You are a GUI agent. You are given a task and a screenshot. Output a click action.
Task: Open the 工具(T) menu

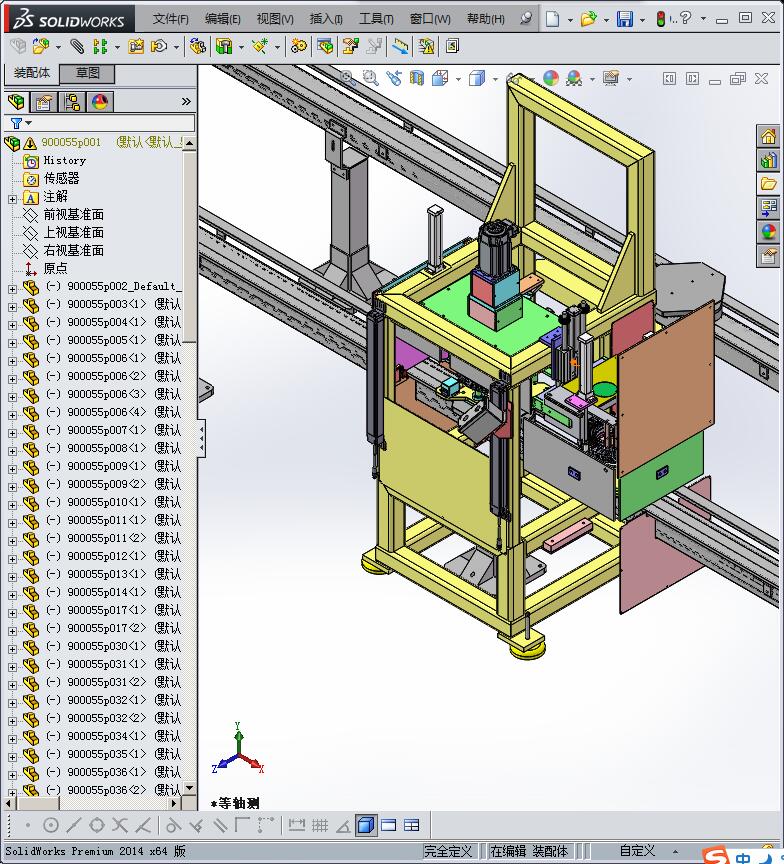[x=376, y=19]
